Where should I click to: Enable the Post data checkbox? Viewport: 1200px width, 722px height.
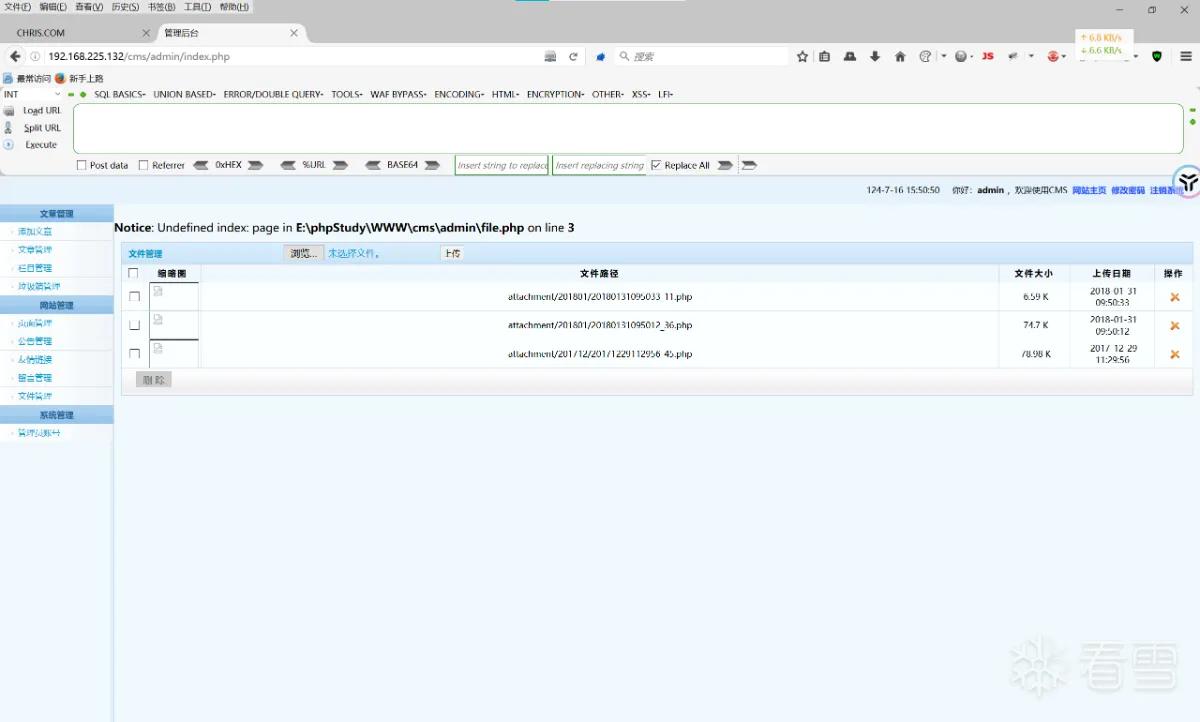pyautogui.click(x=82, y=165)
